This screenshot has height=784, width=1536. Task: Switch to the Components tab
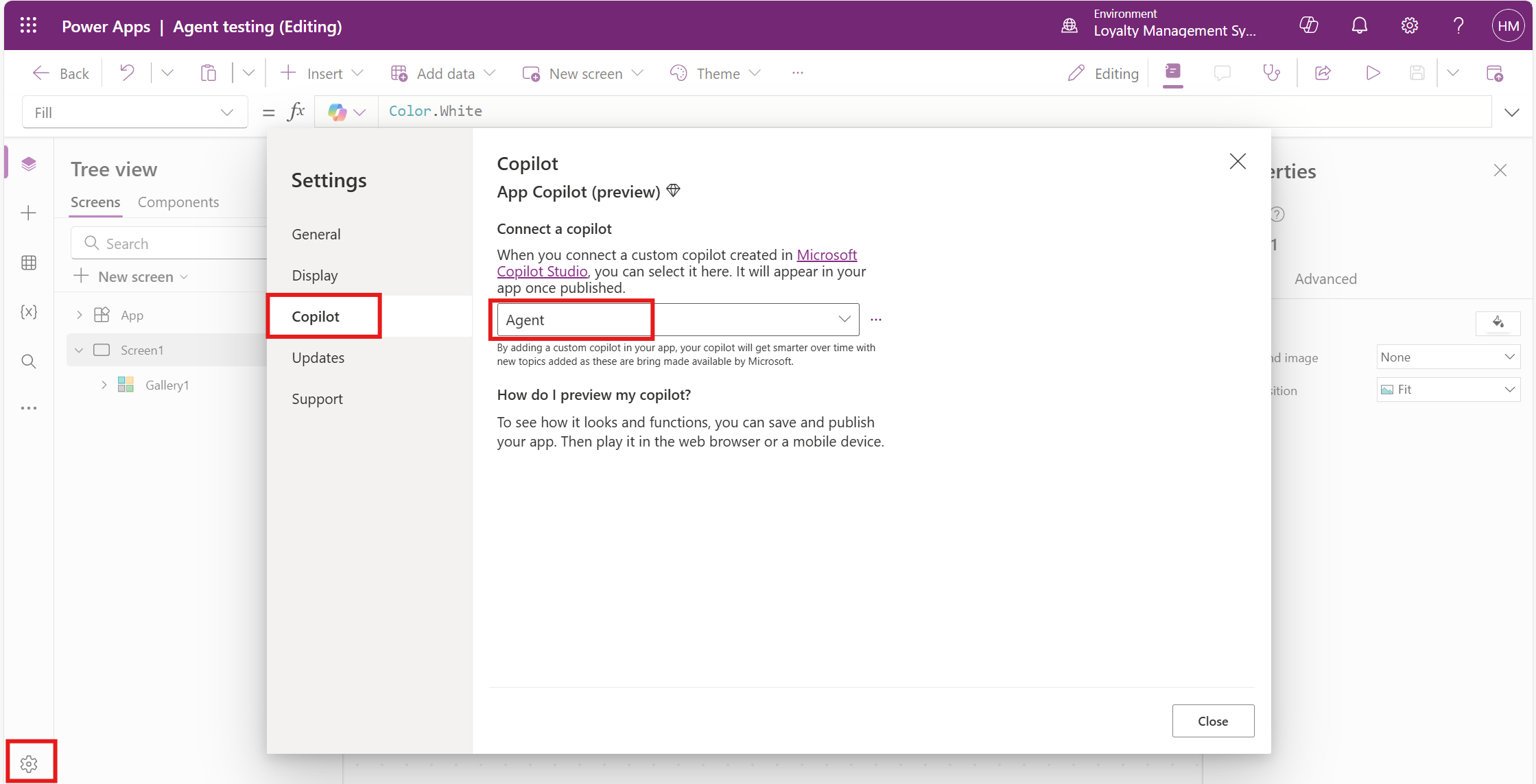pyautogui.click(x=178, y=202)
